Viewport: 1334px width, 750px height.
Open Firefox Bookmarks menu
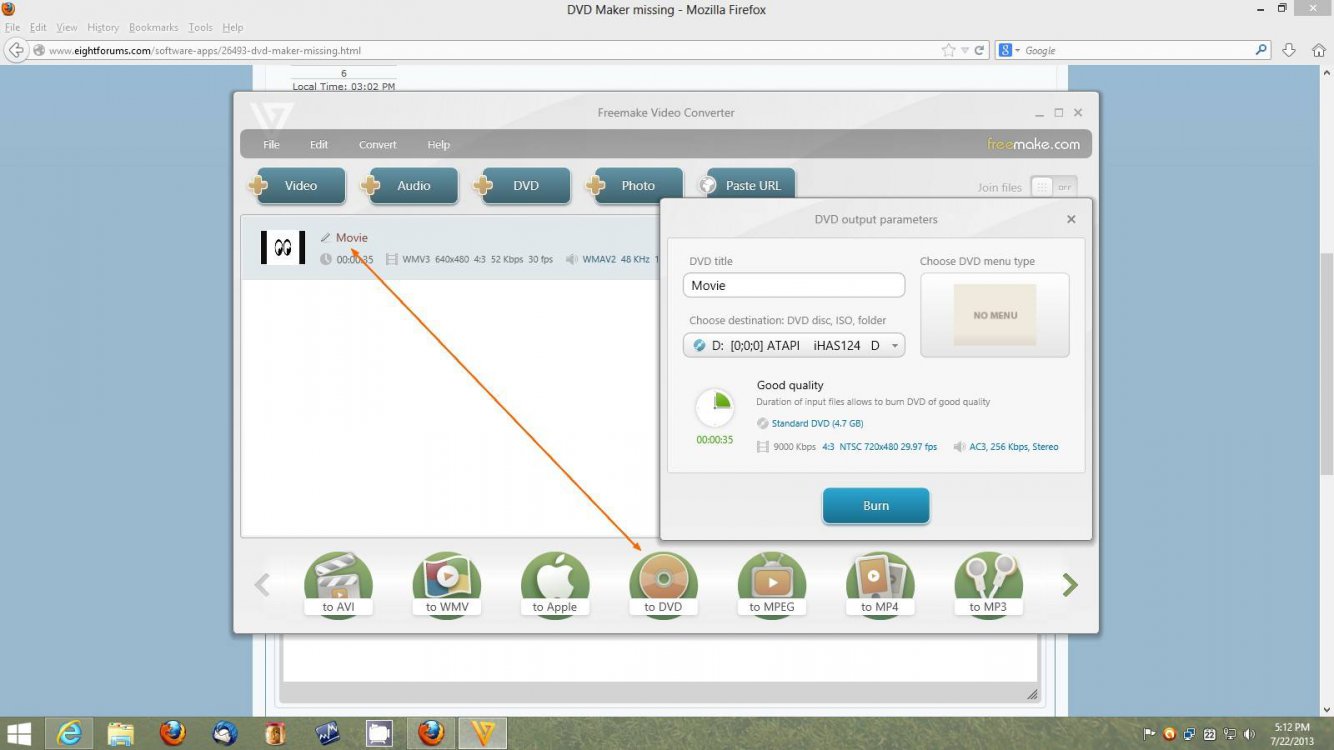[x=153, y=27]
